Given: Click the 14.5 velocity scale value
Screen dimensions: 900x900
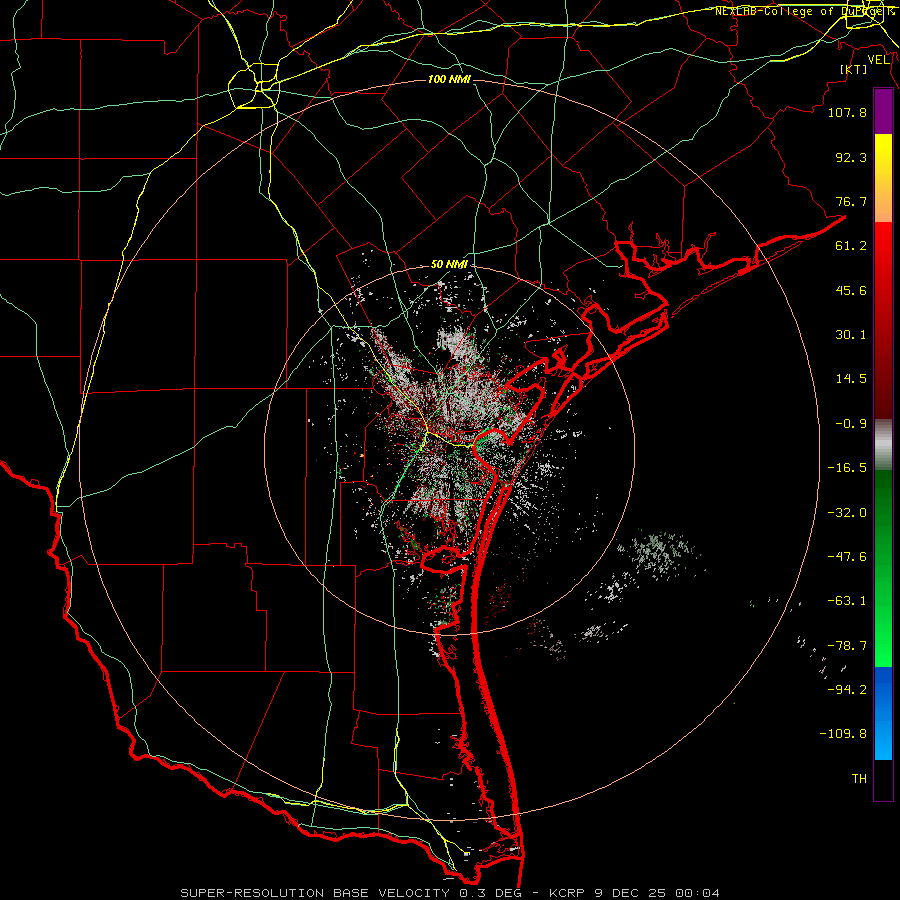Looking at the screenshot, I should click(851, 379).
